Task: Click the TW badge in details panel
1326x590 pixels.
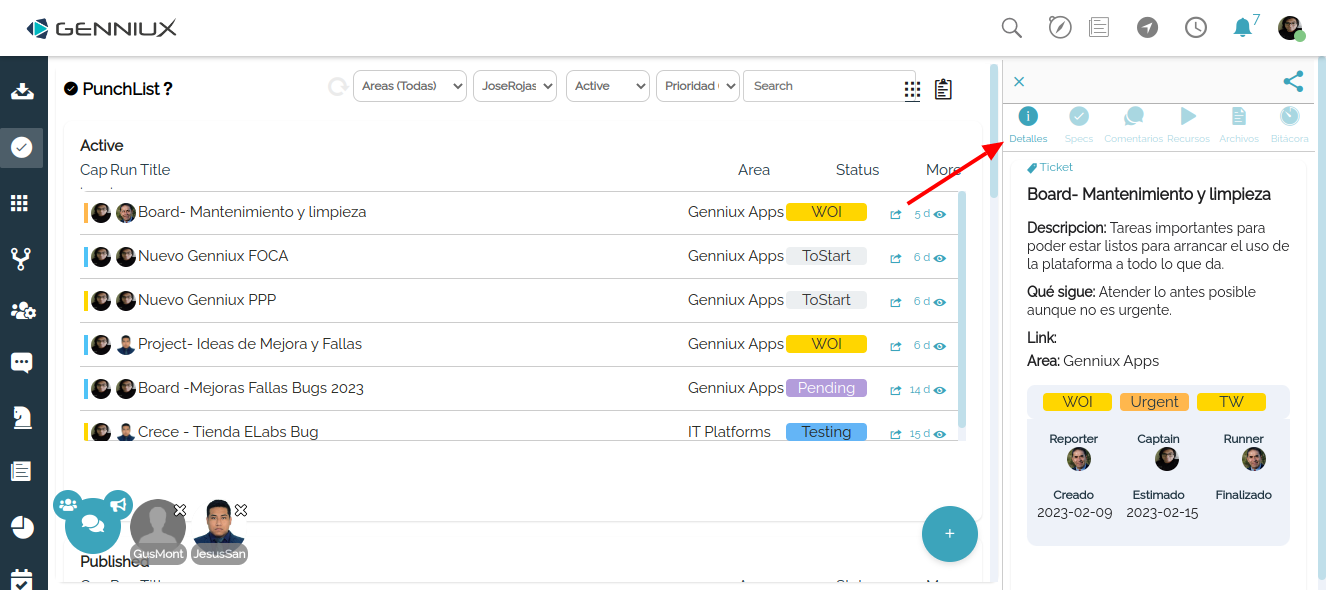Action: click(x=1231, y=402)
